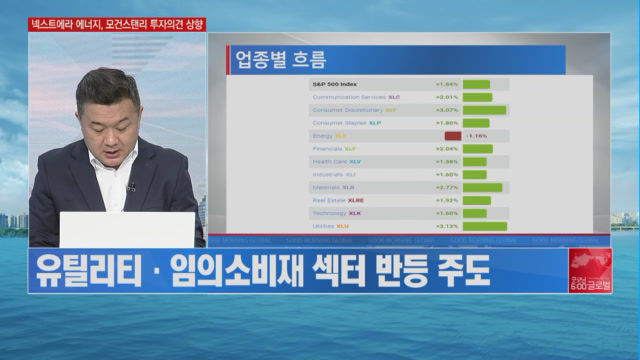The width and height of the screenshot is (640, 360).
Task: Click the green Consumer Discretionary XLY bar
Action: (484, 110)
